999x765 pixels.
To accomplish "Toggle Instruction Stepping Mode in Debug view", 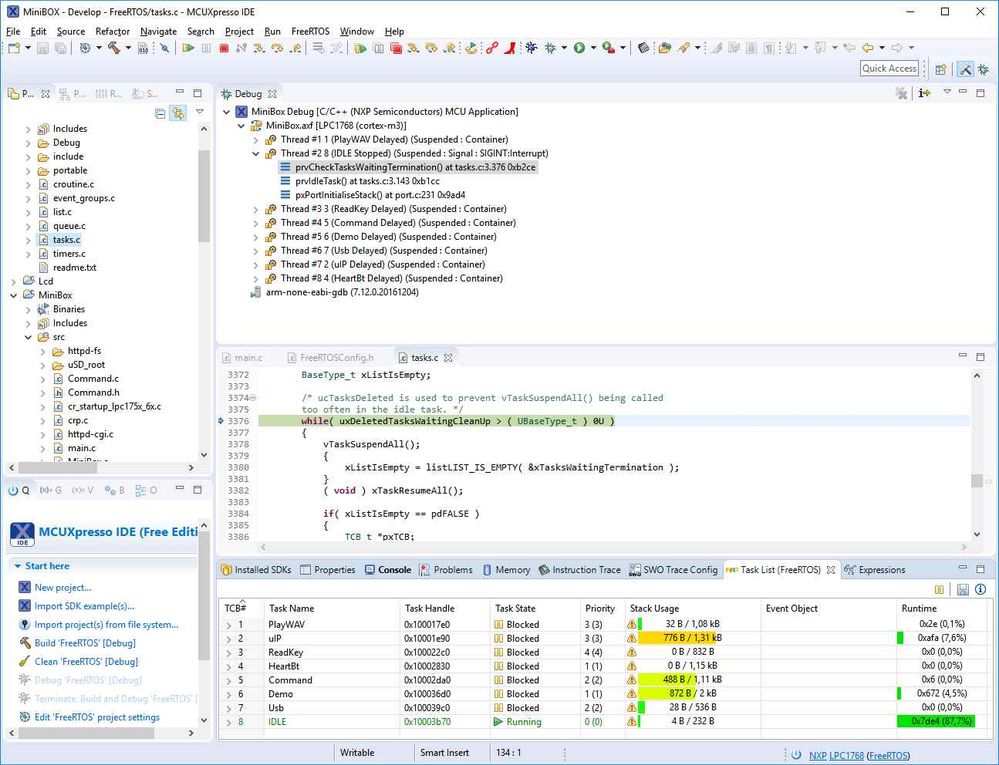I will 924,93.
